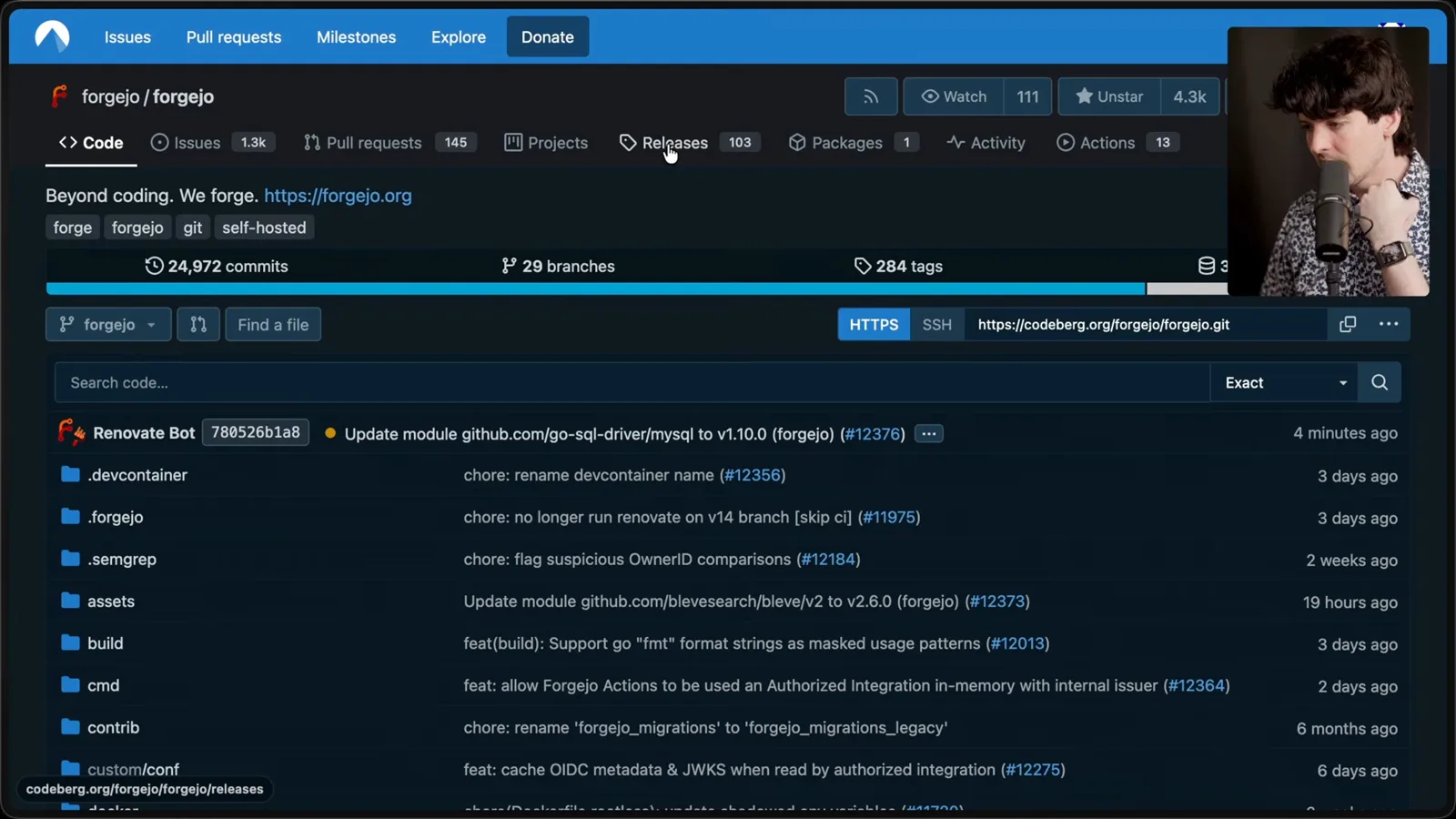The height and width of the screenshot is (819, 1456).
Task: Copy the clone URL with the copy icon
Action: 1348,324
